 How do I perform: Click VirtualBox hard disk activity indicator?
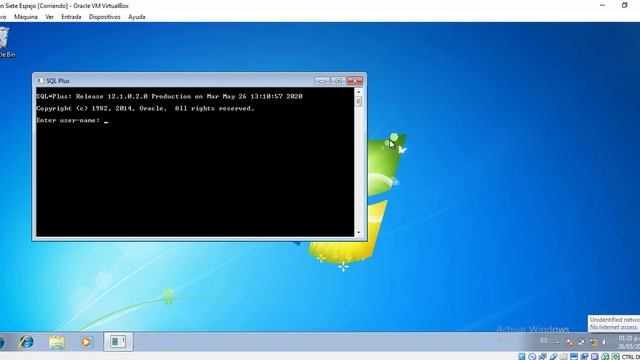(x=522, y=357)
